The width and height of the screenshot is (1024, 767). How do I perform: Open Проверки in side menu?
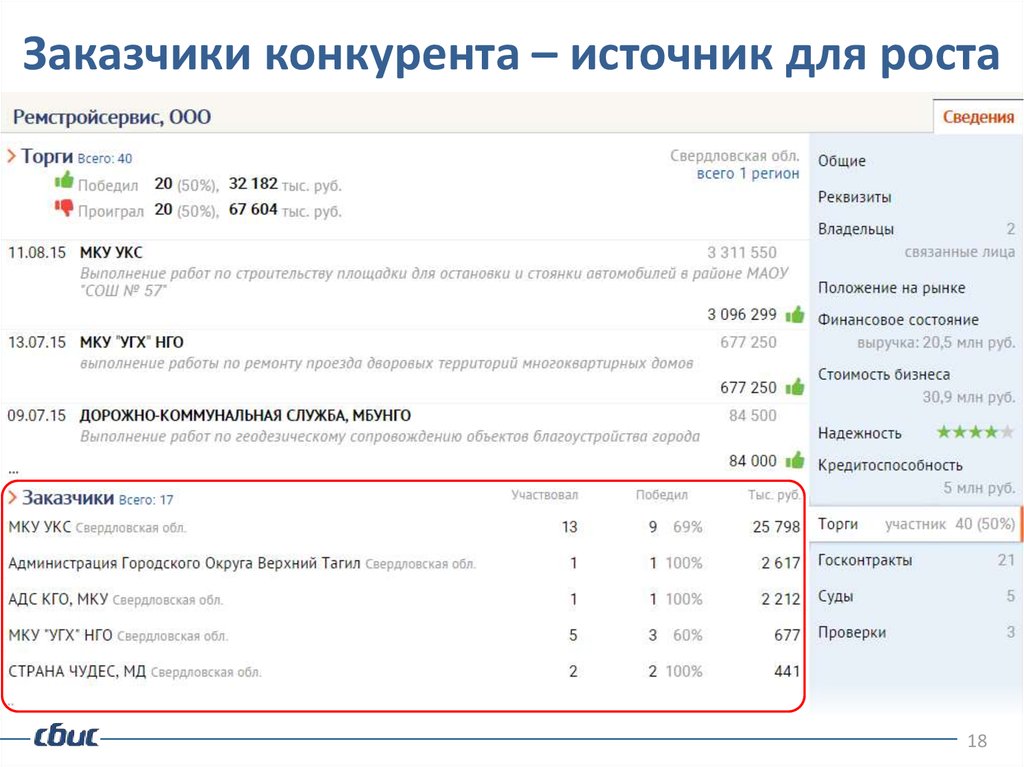(852, 632)
